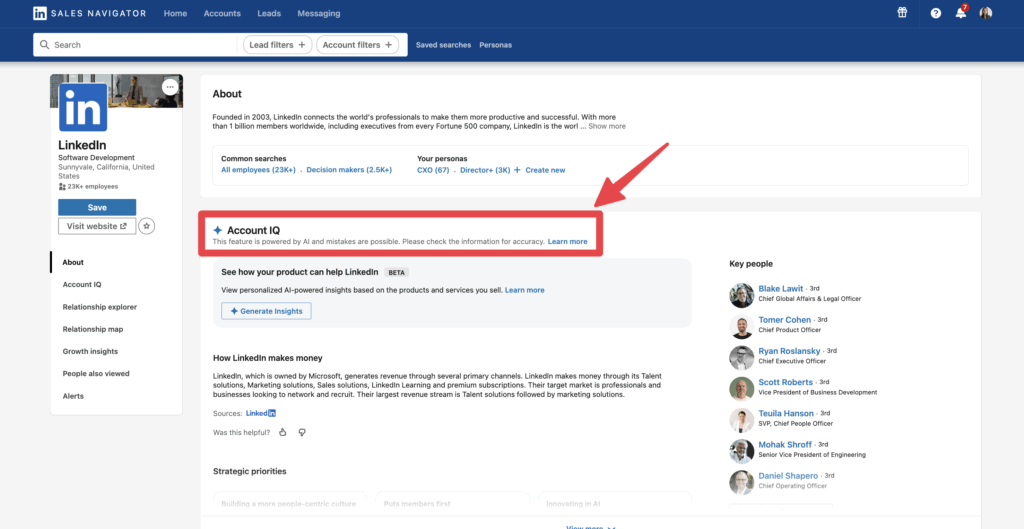Select Relationship explorer in the sidebar
The width and height of the screenshot is (1024, 529).
coord(100,307)
